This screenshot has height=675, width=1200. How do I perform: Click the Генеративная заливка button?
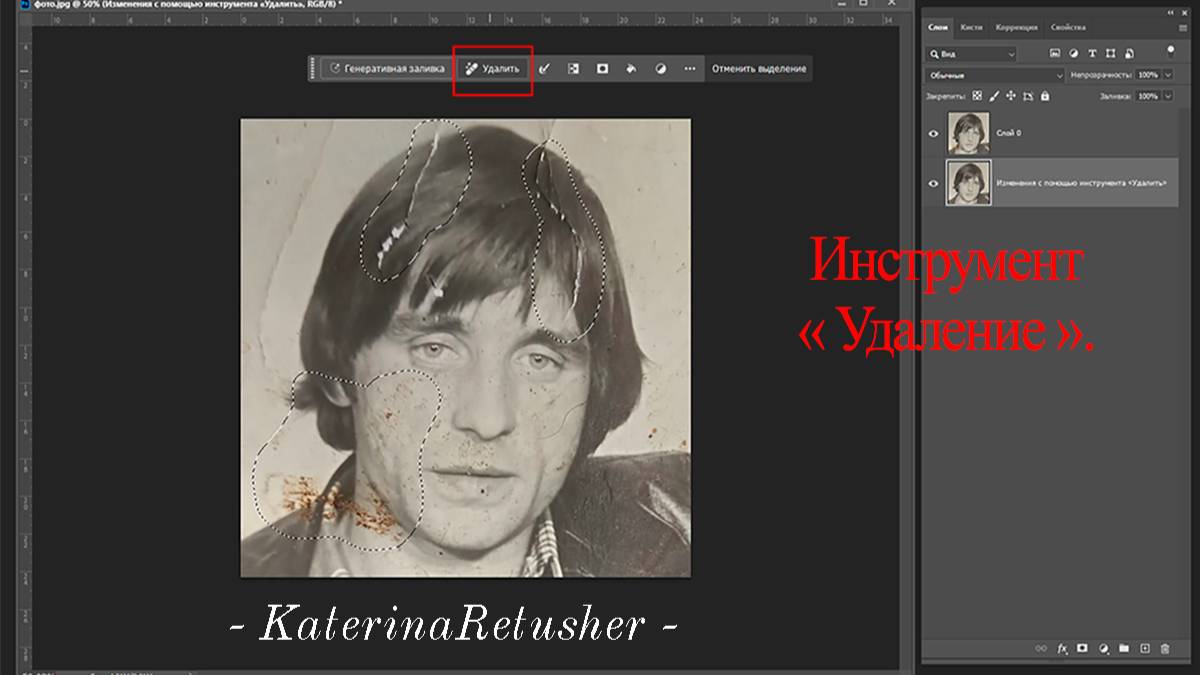pos(386,69)
